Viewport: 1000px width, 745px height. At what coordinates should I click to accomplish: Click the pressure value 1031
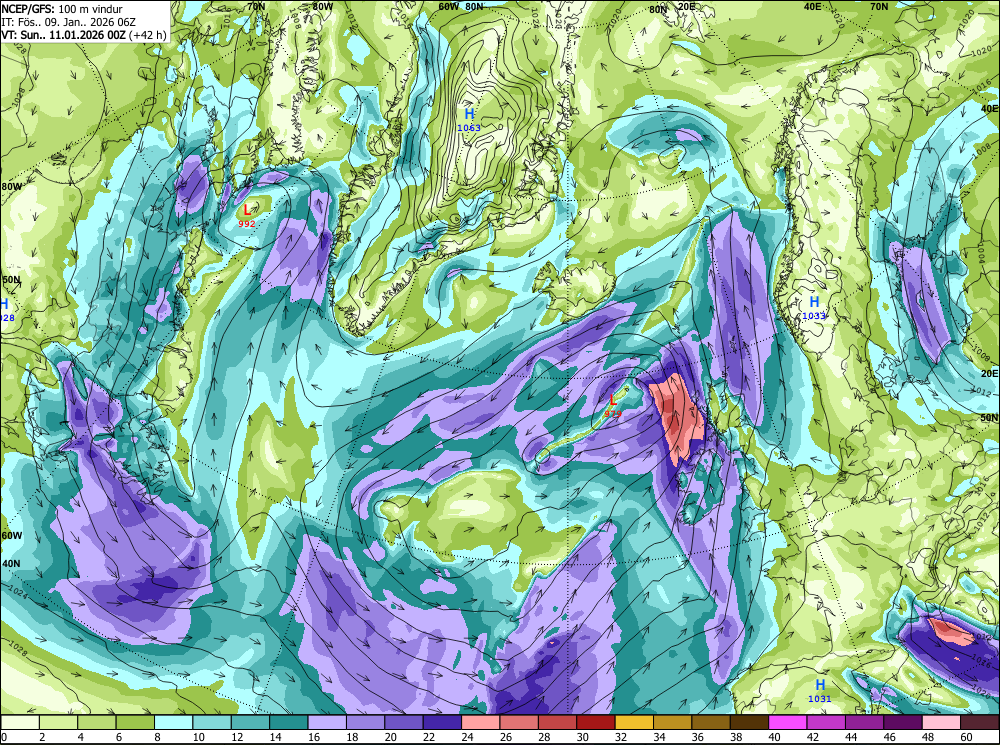click(x=820, y=698)
